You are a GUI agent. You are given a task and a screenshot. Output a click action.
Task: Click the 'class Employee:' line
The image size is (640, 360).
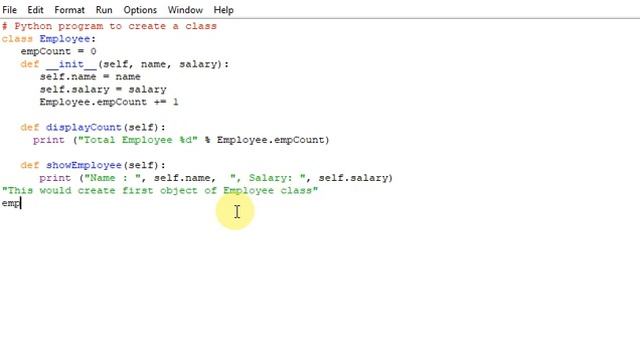[x=49, y=39]
